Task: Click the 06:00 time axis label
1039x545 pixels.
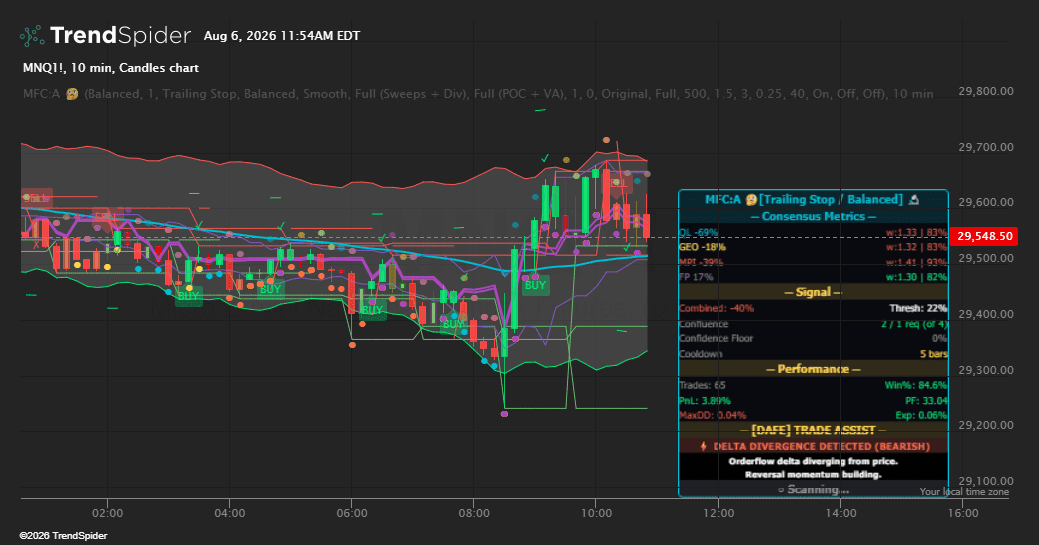Action: click(352, 513)
